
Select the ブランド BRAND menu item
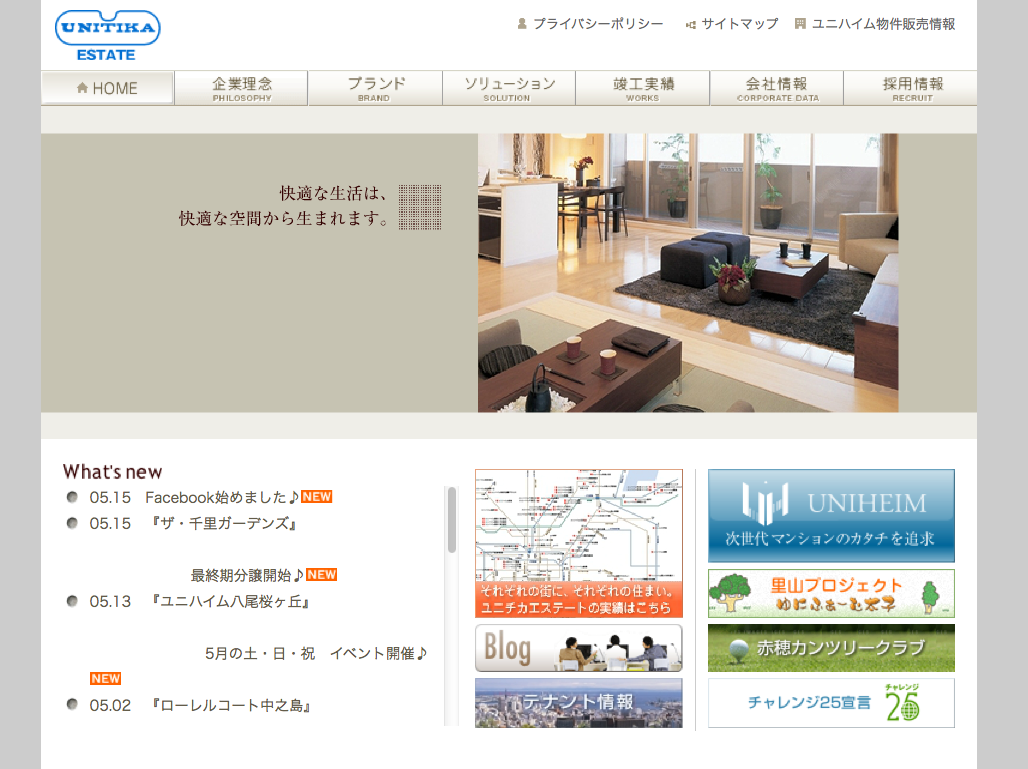click(375, 88)
